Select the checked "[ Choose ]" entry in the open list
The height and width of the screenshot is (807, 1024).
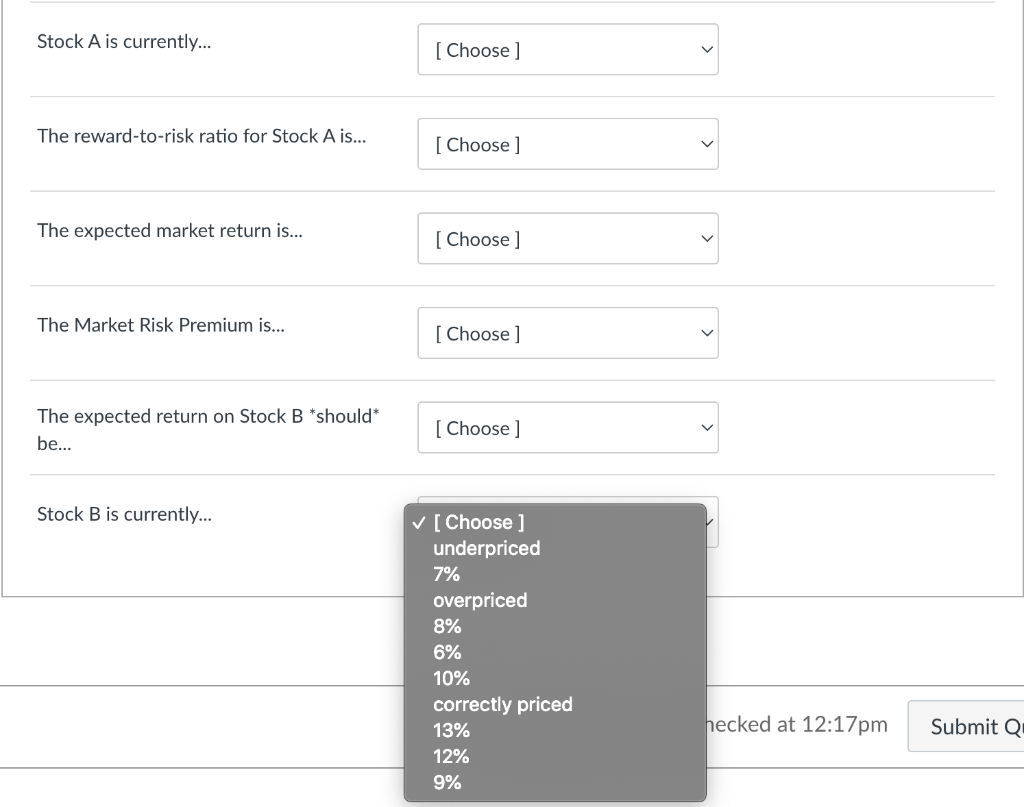(x=478, y=522)
